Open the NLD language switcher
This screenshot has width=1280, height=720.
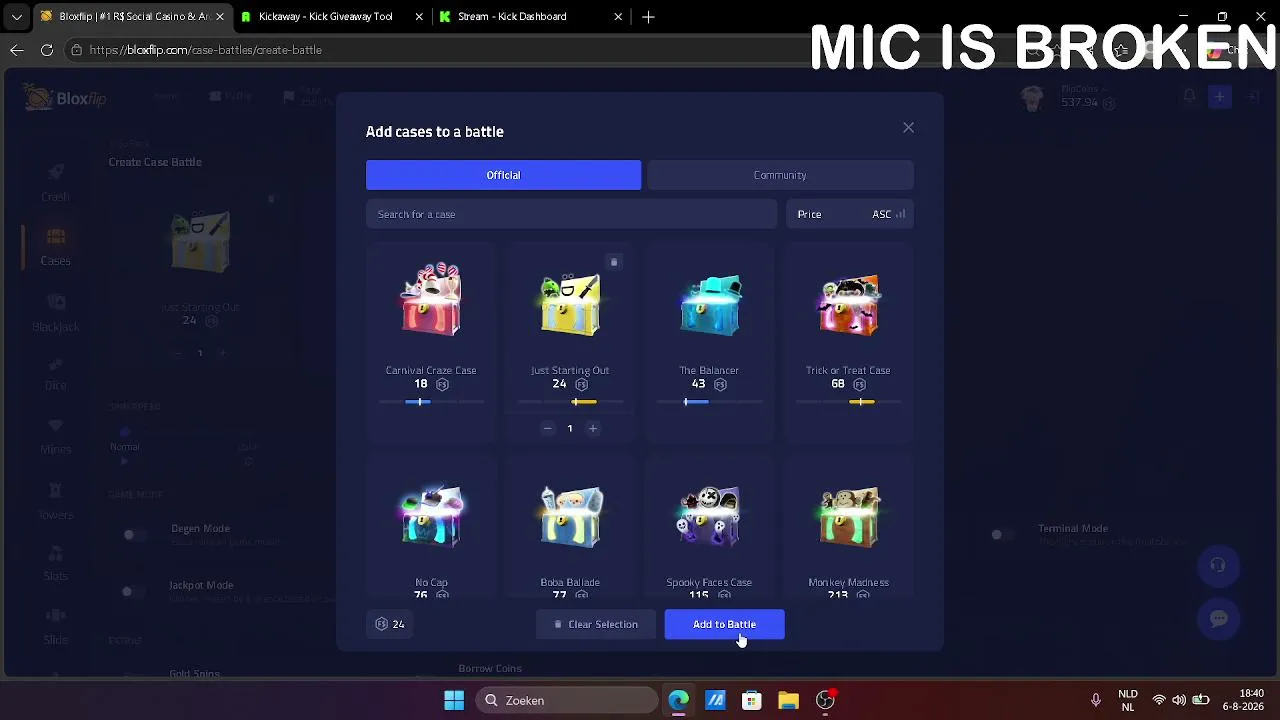(1128, 700)
